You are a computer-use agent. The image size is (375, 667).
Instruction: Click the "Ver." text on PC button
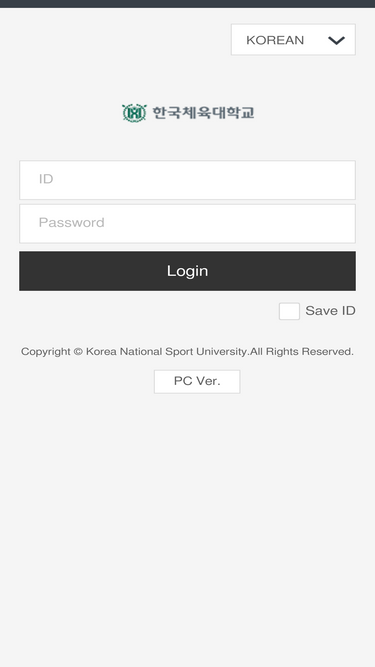point(208,381)
